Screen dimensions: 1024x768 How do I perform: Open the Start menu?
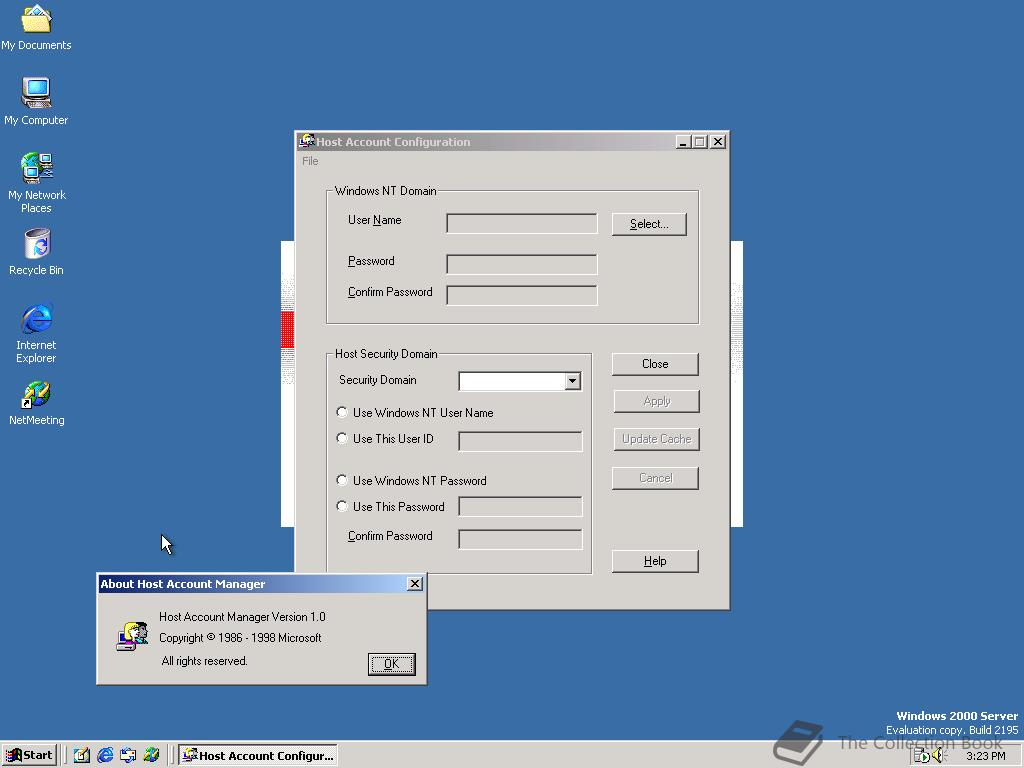click(x=29, y=755)
